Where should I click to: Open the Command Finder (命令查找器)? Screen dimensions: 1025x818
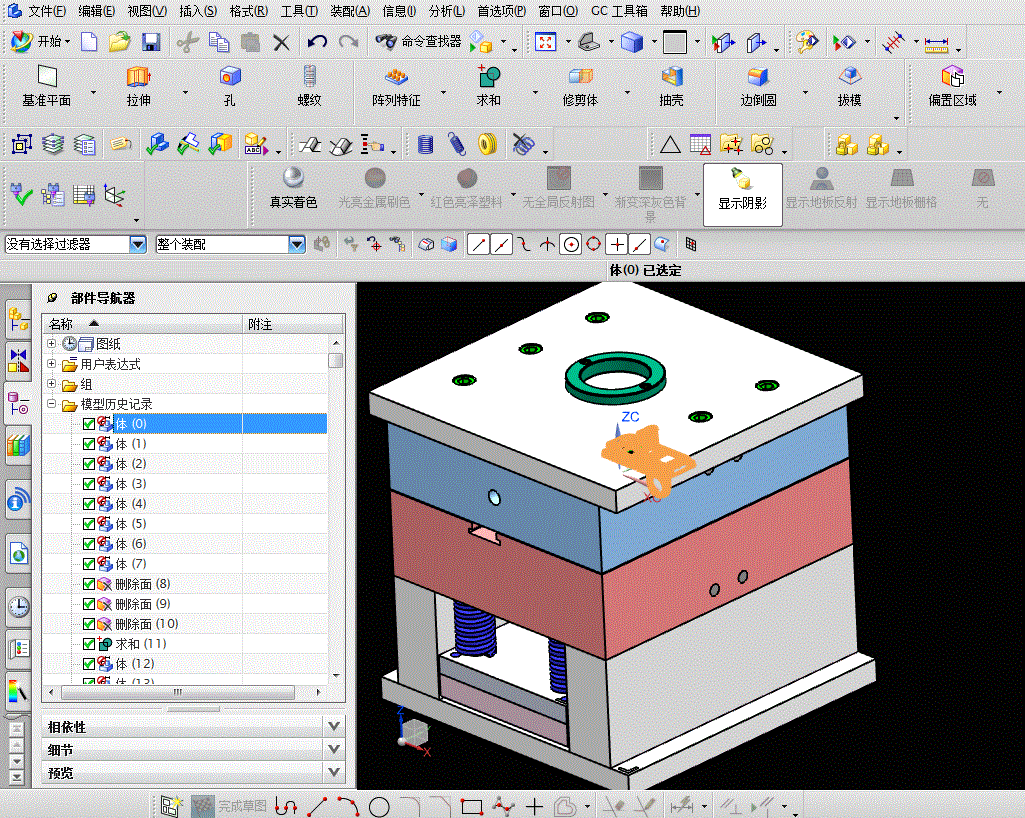(x=418, y=42)
